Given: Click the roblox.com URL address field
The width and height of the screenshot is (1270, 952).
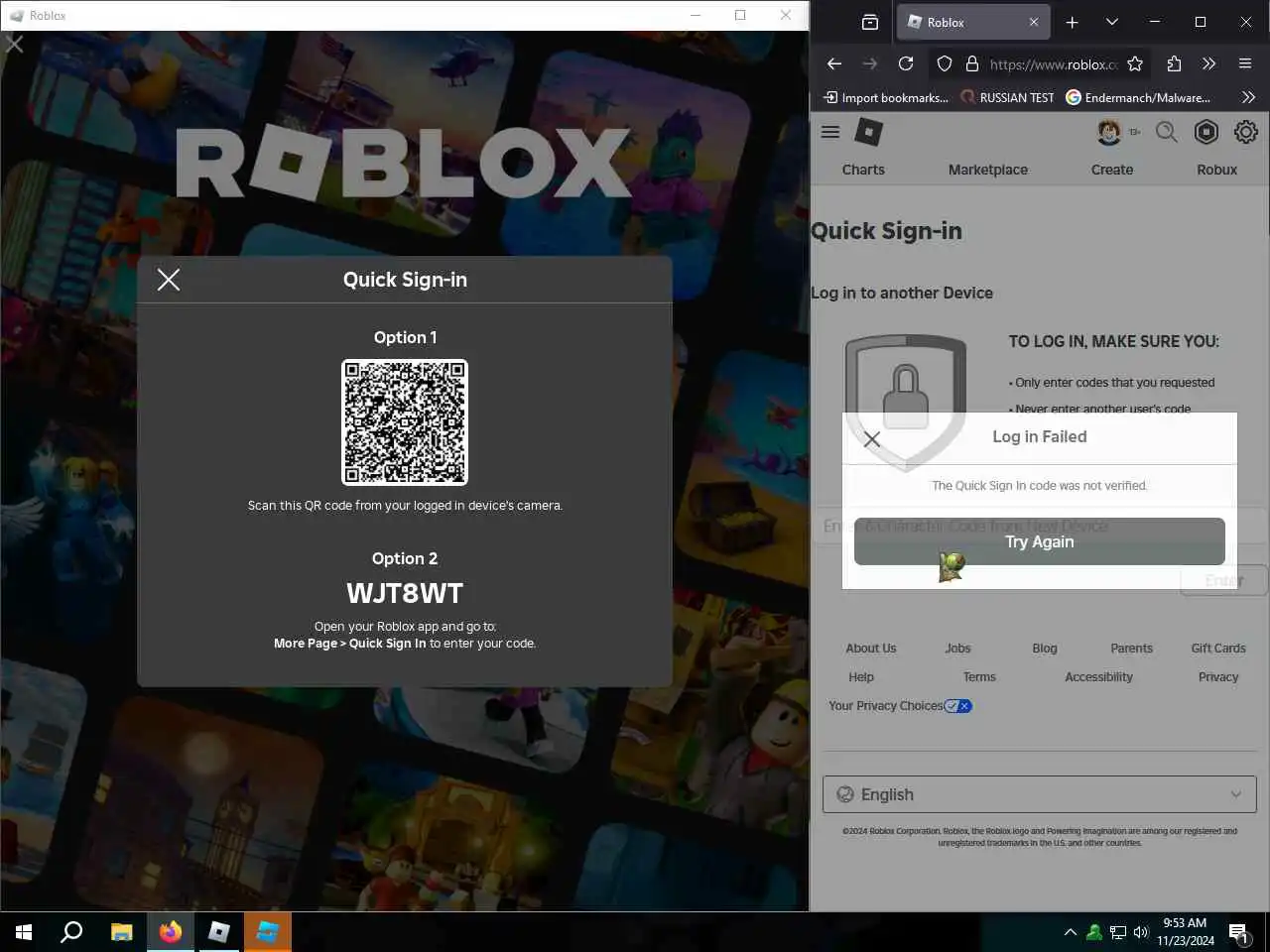Looking at the screenshot, I should pos(1054,64).
